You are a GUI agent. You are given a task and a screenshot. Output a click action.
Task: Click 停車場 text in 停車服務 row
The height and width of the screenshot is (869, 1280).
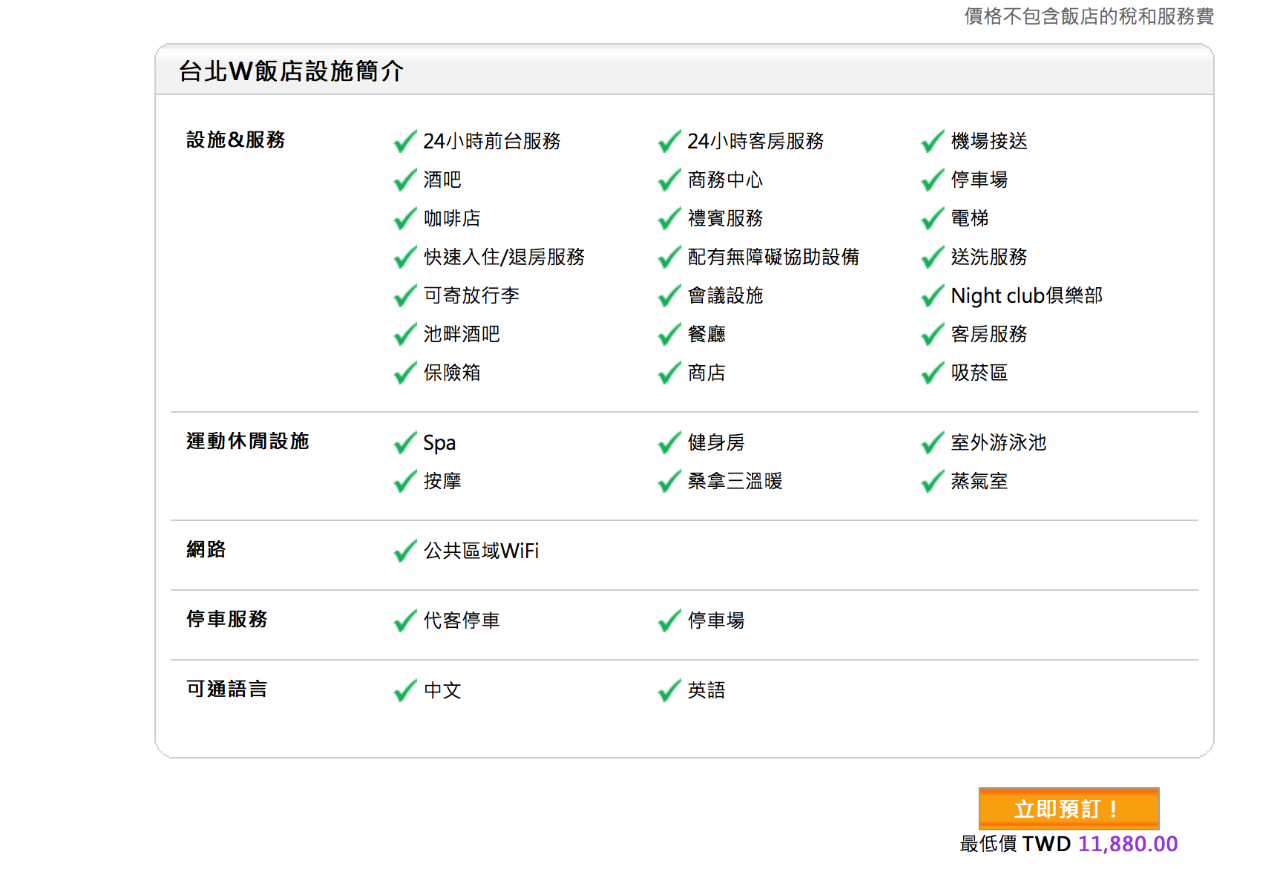point(716,621)
